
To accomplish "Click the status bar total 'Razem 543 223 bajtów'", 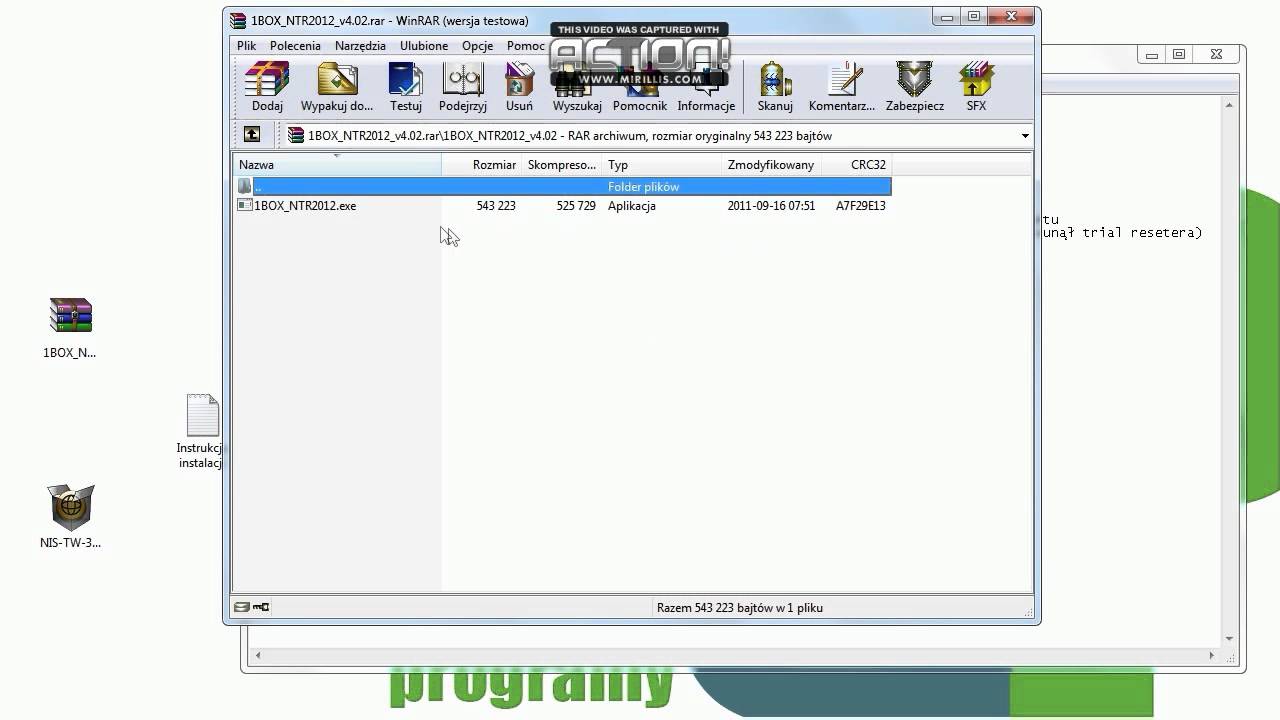I will tap(740, 607).
